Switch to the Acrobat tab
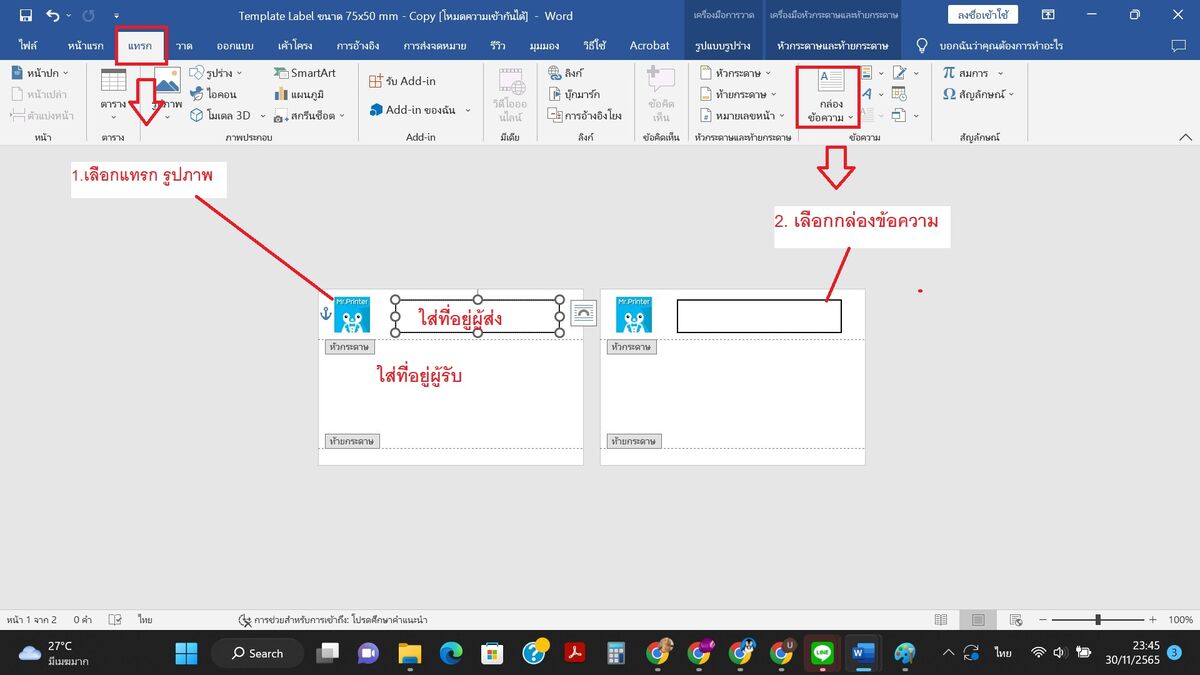 click(x=649, y=46)
